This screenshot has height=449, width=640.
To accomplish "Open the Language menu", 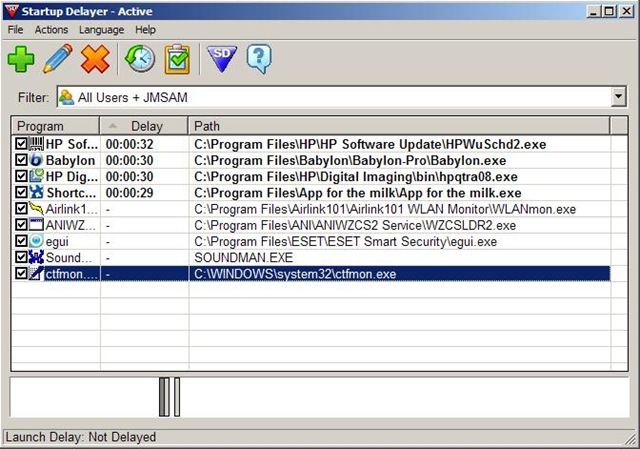I will [102, 30].
